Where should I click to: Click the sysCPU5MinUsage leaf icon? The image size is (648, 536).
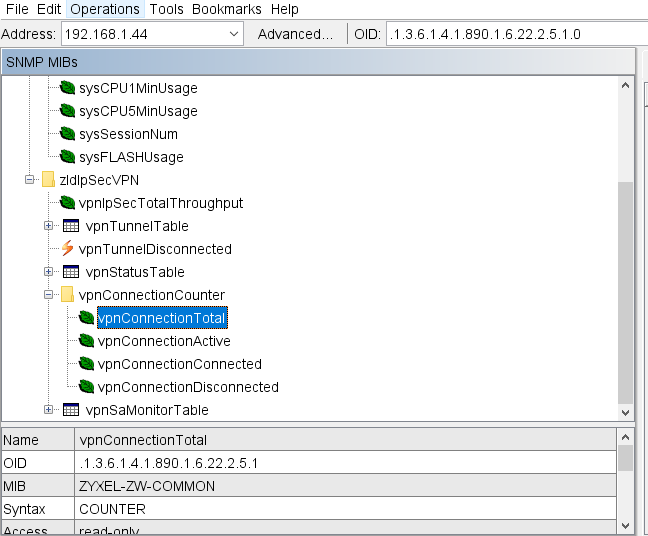67,111
